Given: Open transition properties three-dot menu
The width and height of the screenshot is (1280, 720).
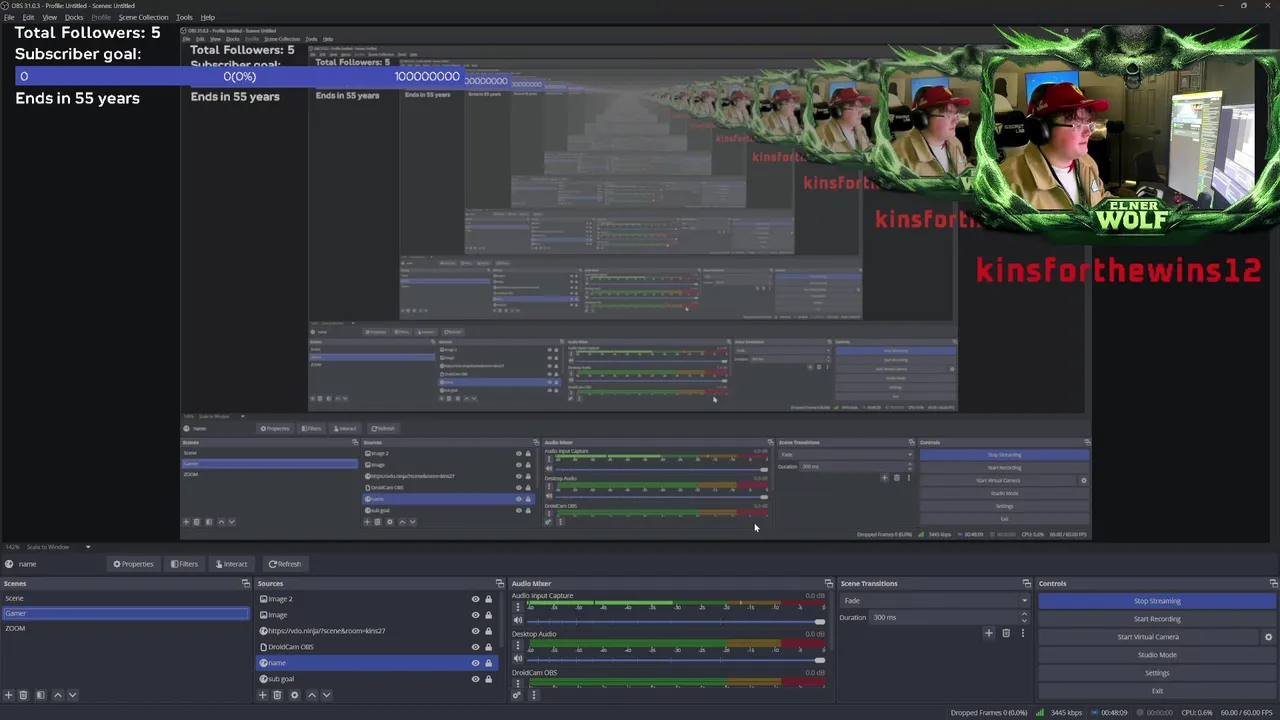Looking at the screenshot, I should click(x=1022, y=633).
